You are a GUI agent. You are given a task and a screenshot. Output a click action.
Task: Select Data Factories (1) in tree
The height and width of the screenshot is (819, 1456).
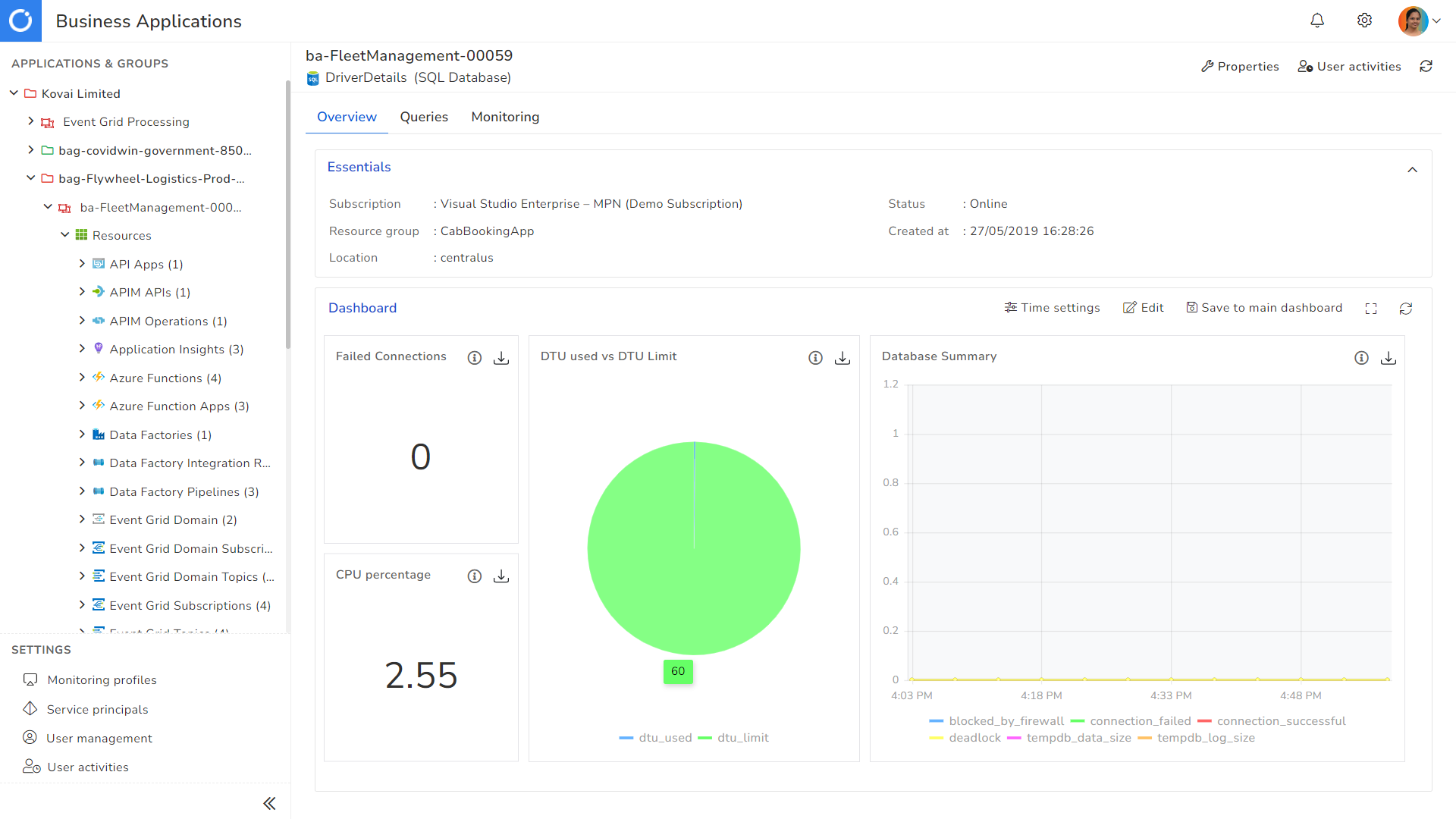(x=161, y=435)
